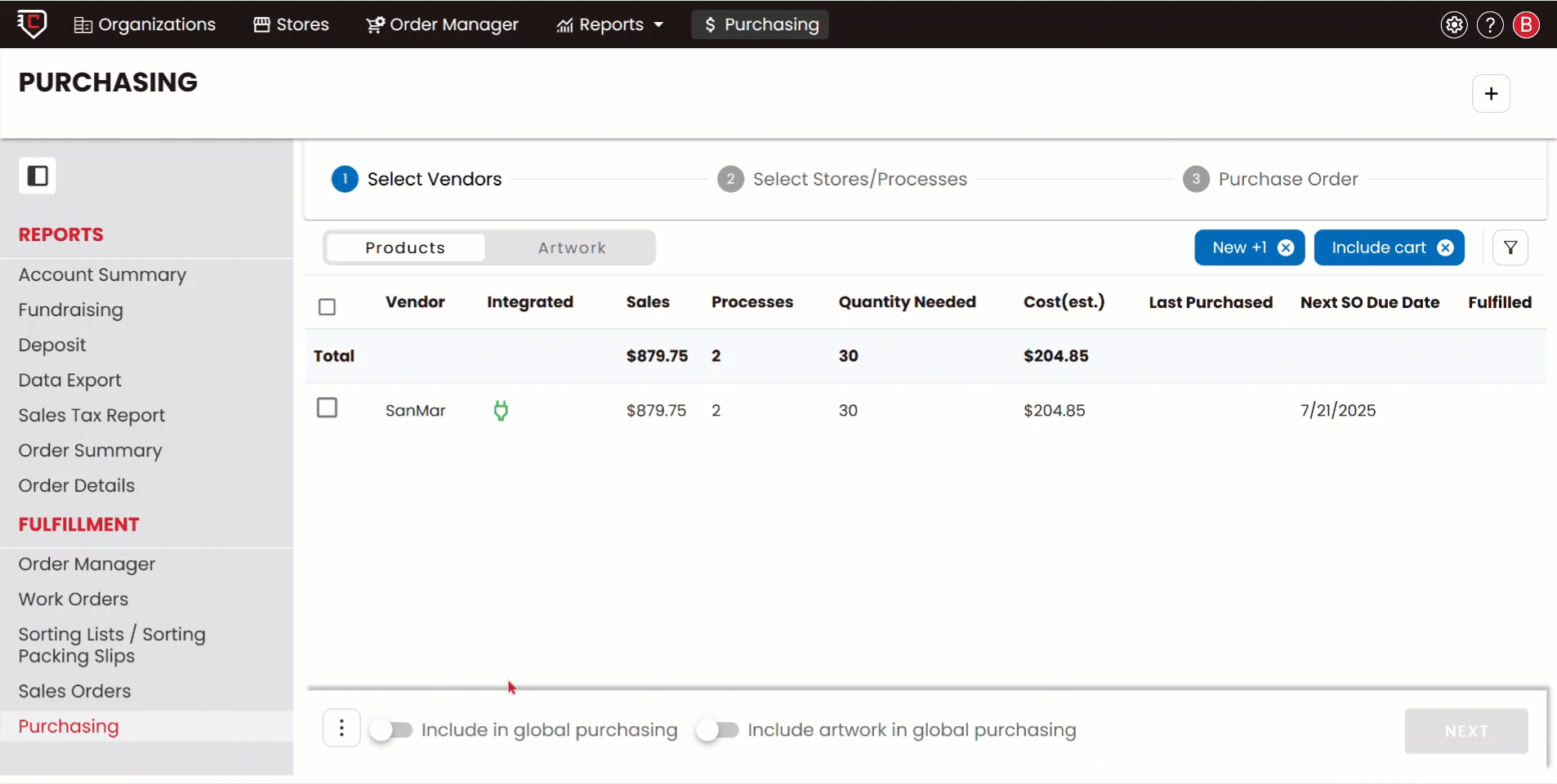This screenshot has height=784, width=1557.
Task: Click the green integrated plug icon for SanMar
Action: pos(501,410)
